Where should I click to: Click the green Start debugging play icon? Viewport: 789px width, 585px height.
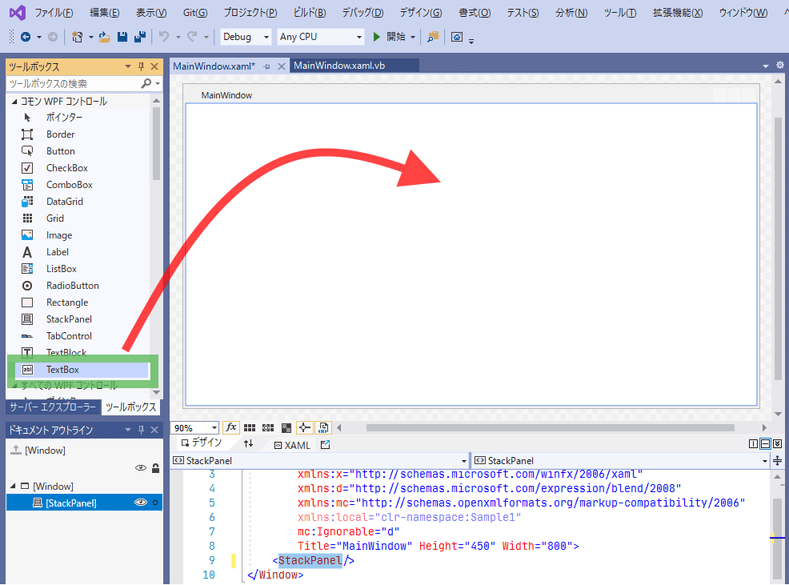pyautogui.click(x=377, y=37)
